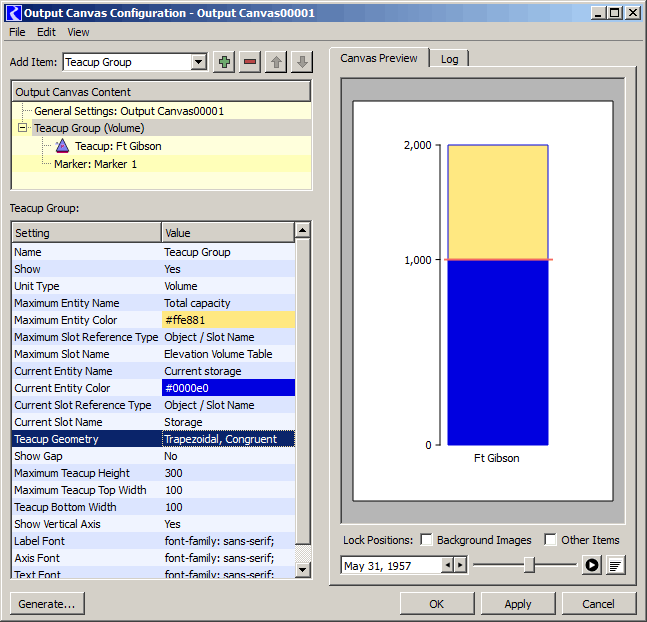Click the red minus remove item icon
The height and width of the screenshot is (622, 647).
[x=250, y=62]
